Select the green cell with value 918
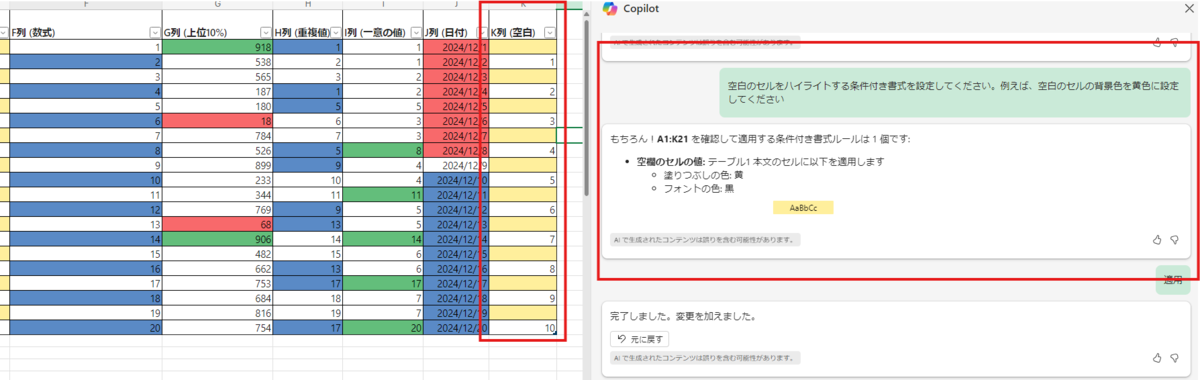The height and width of the screenshot is (380, 1200). point(217,47)
